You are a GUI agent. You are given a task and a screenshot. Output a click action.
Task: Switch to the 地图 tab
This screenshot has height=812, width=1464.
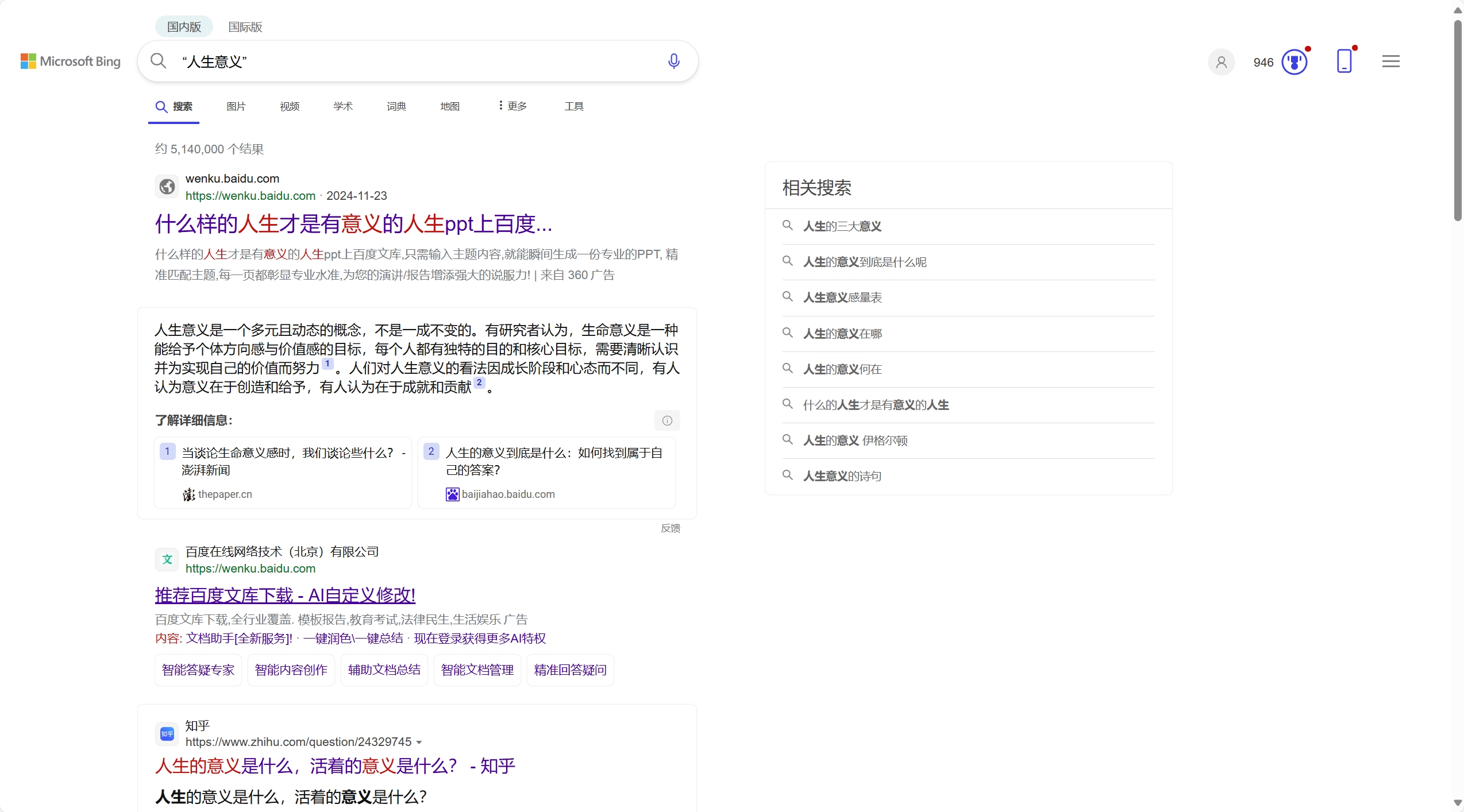(x=450, y=106)
